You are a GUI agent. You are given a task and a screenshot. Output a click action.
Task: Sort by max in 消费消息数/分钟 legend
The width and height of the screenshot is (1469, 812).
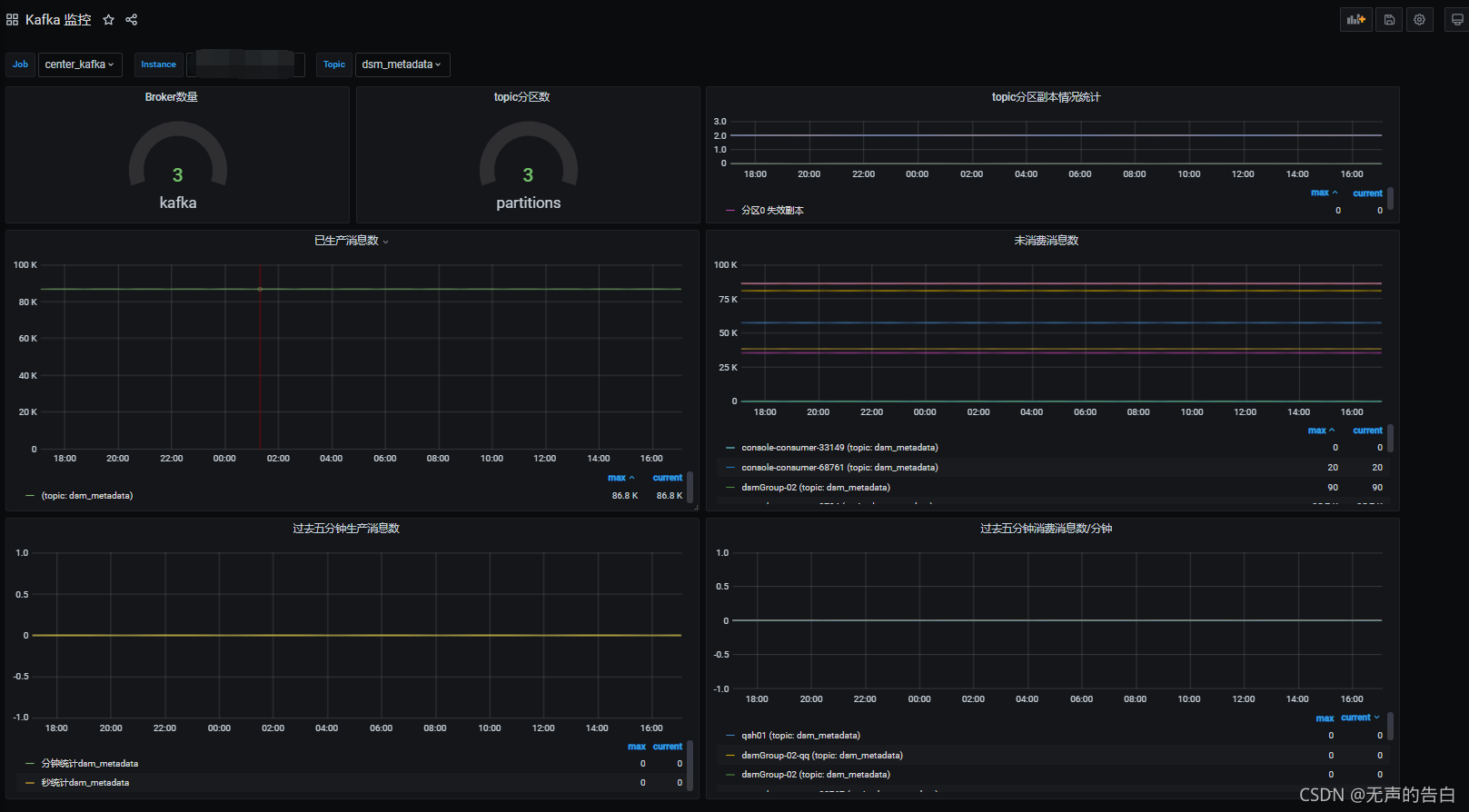tap(1325, 718)
